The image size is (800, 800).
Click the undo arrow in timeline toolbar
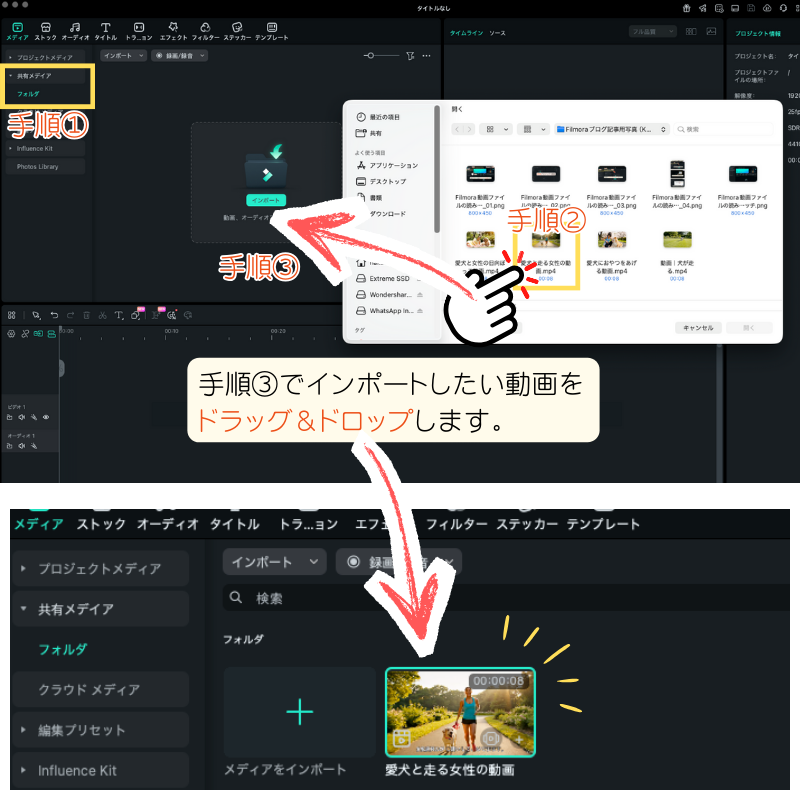tap(53, 315)
